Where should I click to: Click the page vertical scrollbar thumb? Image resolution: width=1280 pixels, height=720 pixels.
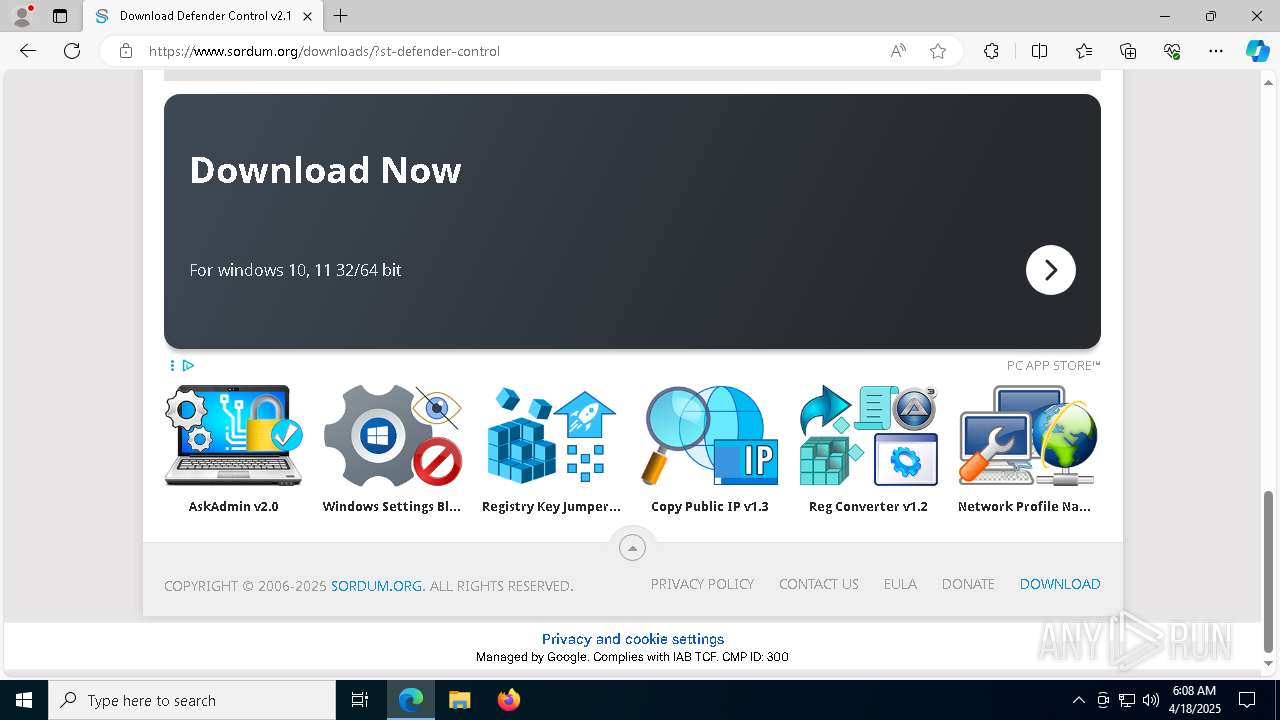(x=1269, y=570)
